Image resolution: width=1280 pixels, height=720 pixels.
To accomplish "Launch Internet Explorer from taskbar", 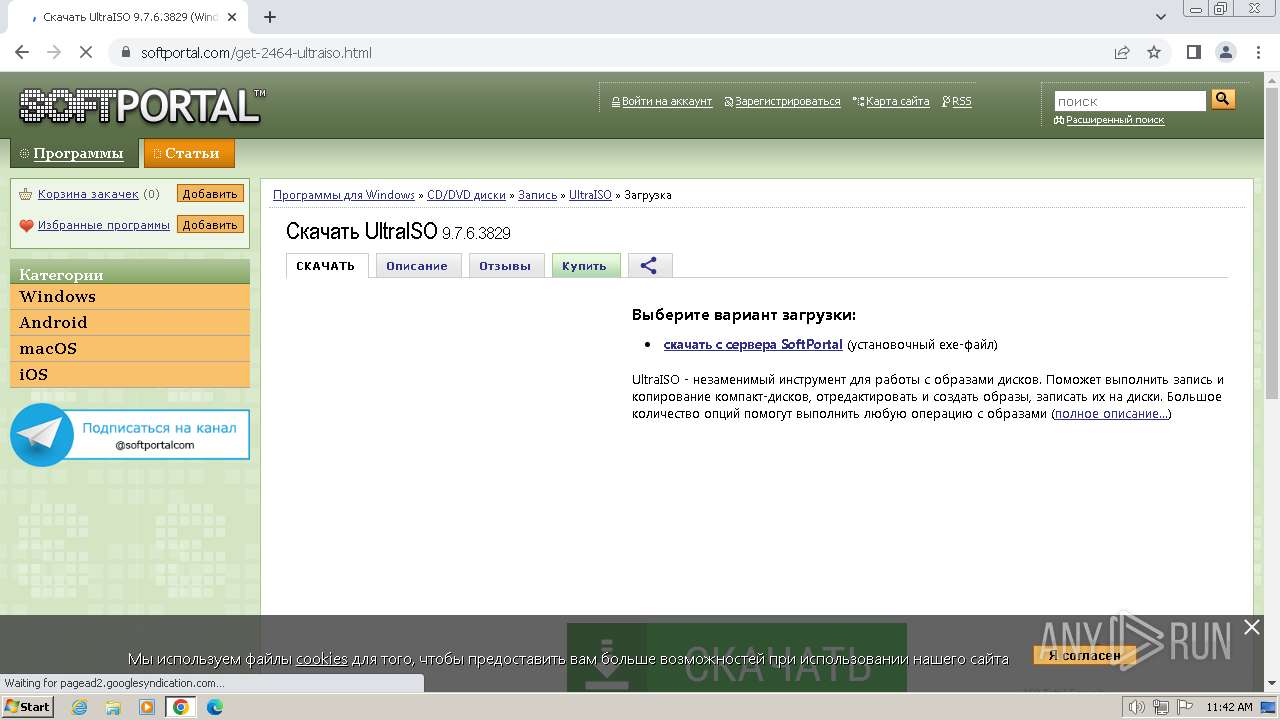I will click(x=80, y=707).
